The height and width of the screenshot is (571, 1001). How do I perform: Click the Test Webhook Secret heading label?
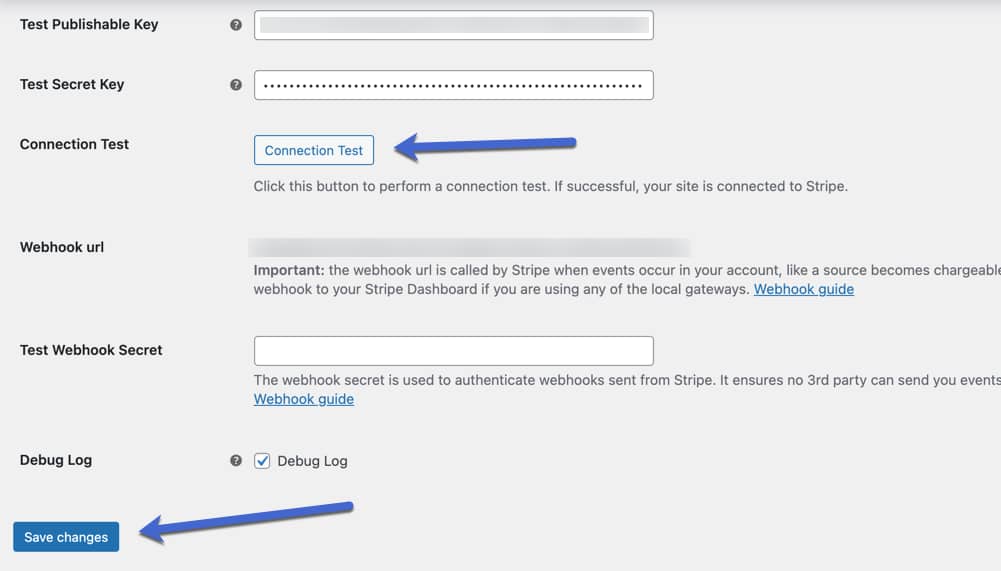91,350
